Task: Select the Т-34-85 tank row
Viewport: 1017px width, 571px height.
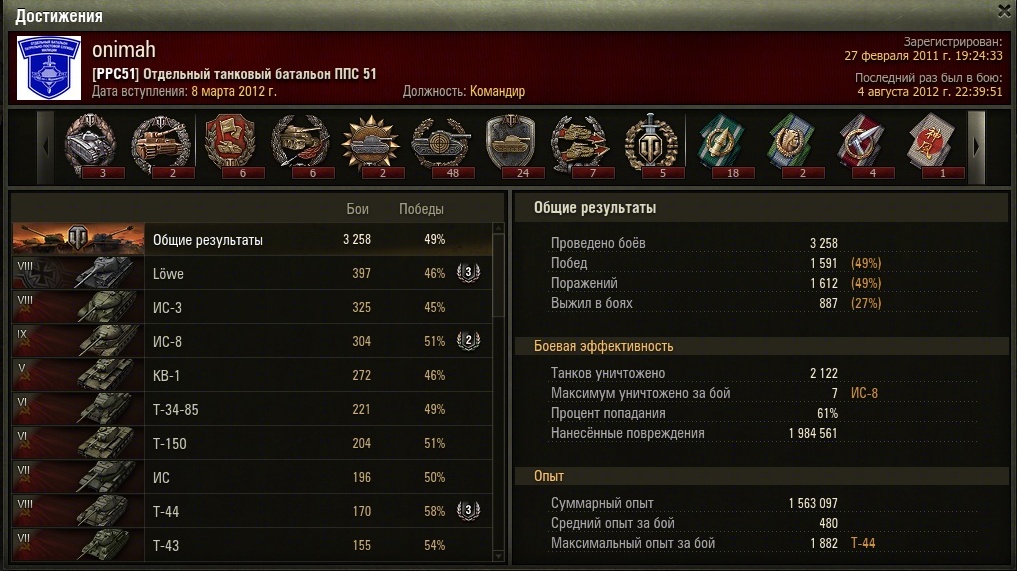Action: tap(252, 409)
